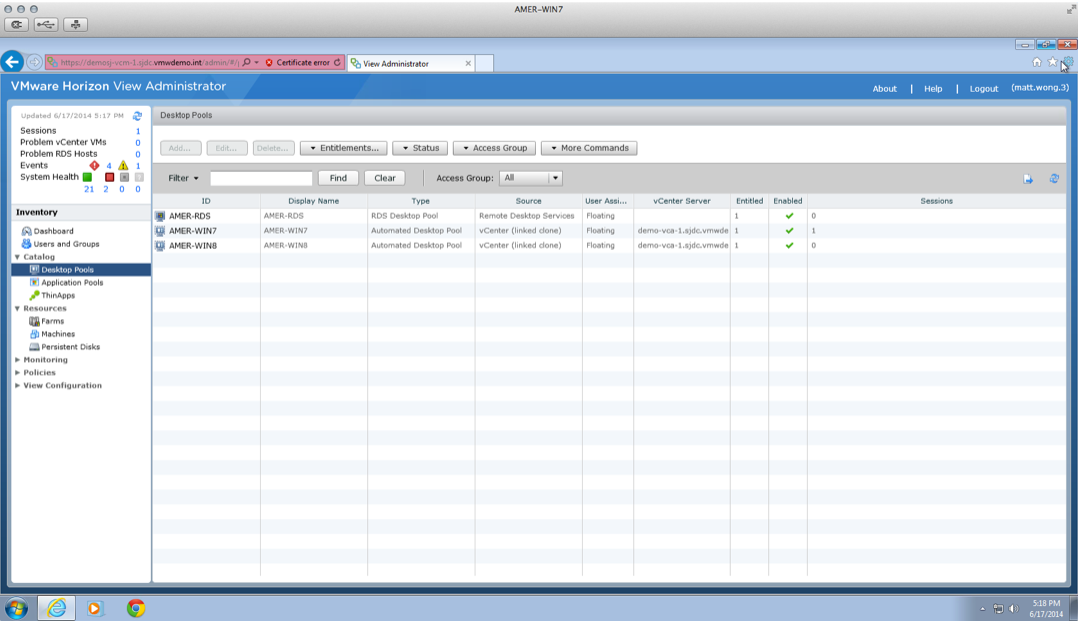Click the Logout link

click(x=984, y=89)
